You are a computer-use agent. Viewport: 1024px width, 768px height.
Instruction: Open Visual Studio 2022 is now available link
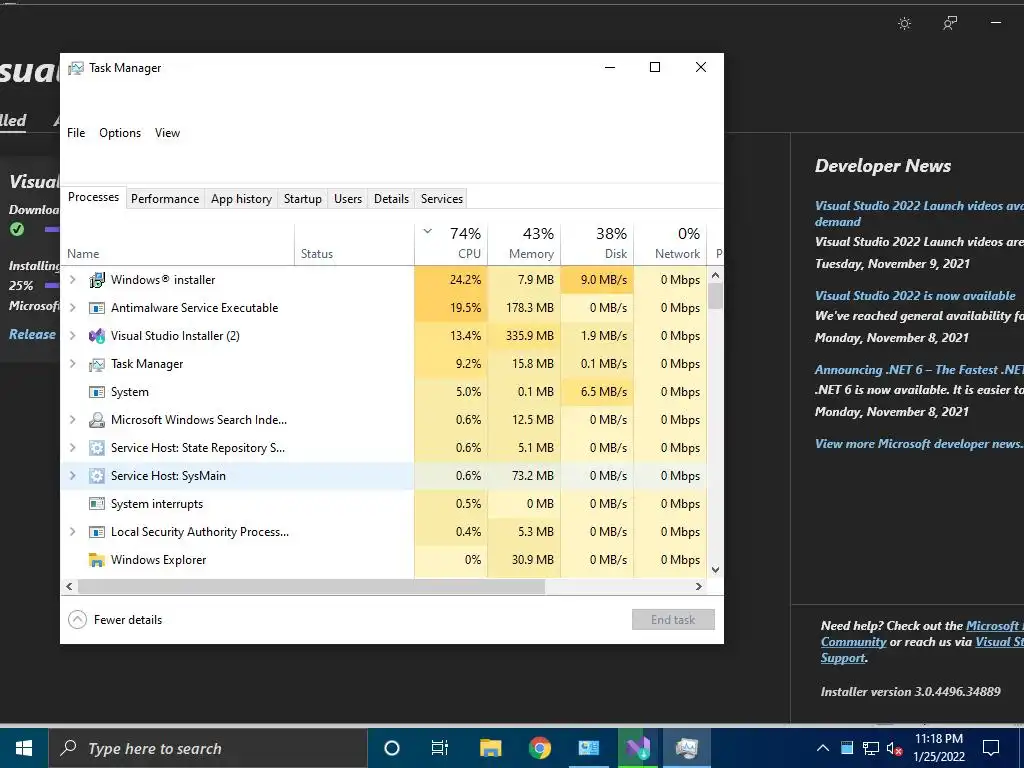(x=915, y=295)
